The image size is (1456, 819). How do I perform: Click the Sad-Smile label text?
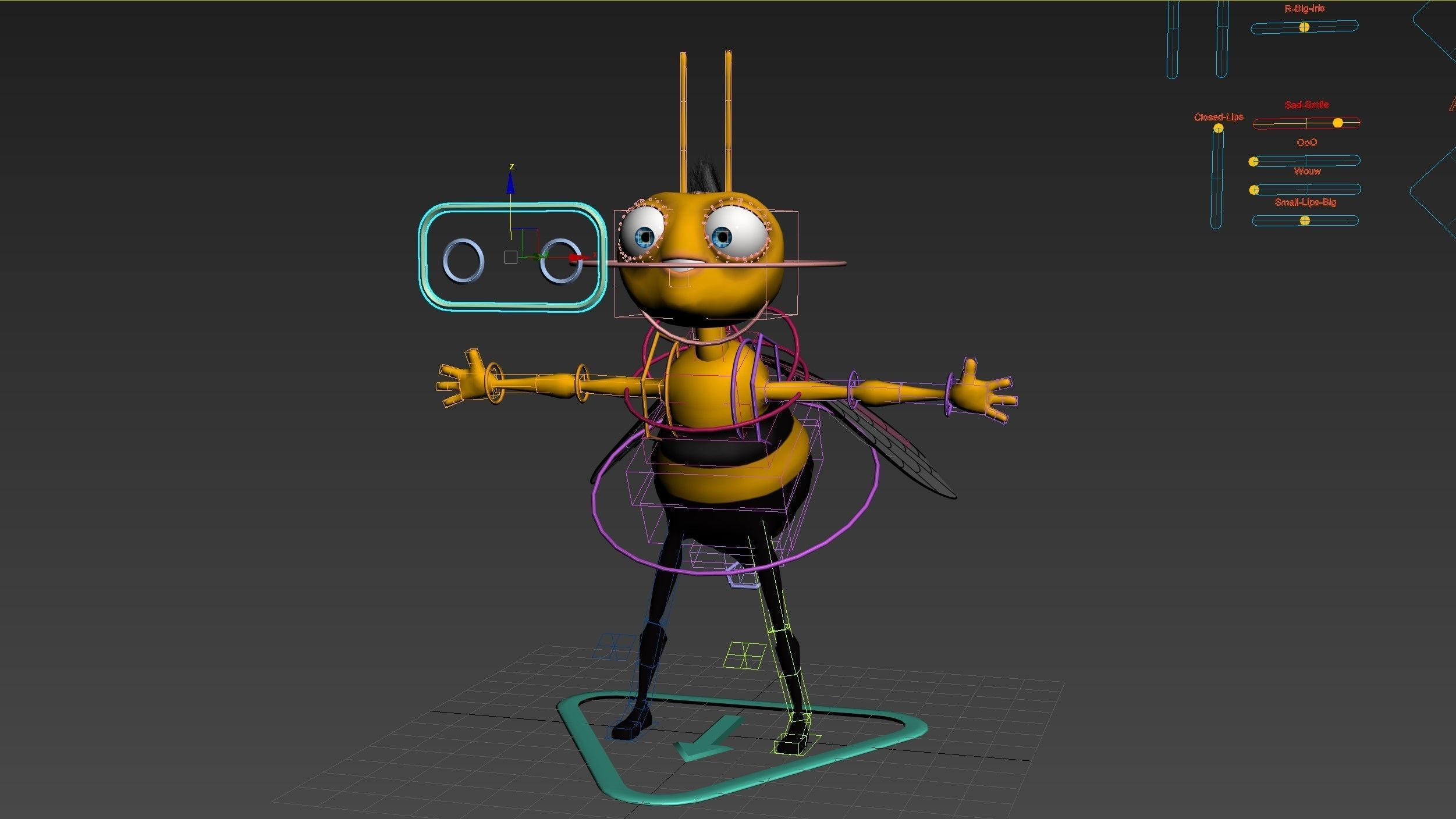coord(1306,105)
